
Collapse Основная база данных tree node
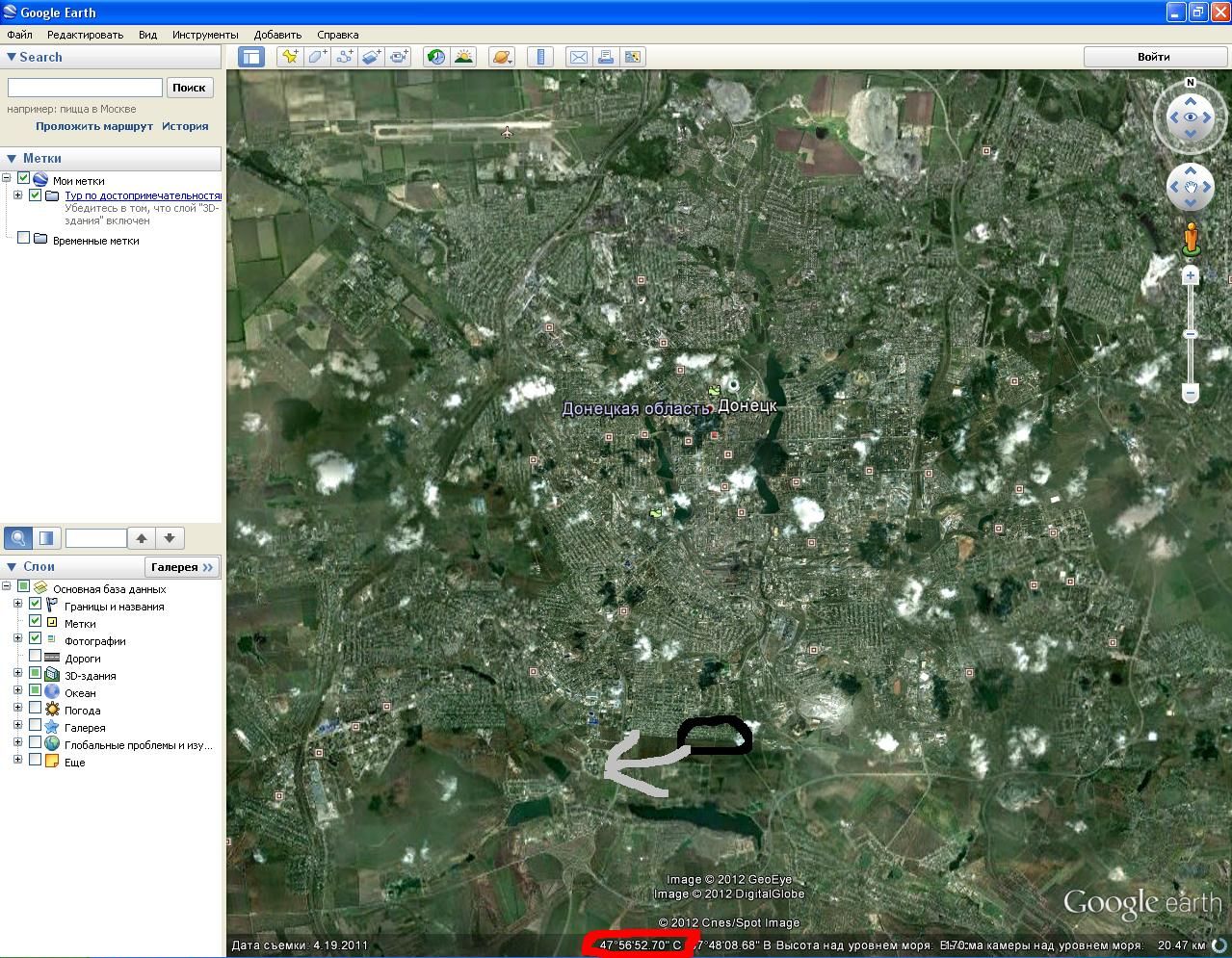(7, 586)
